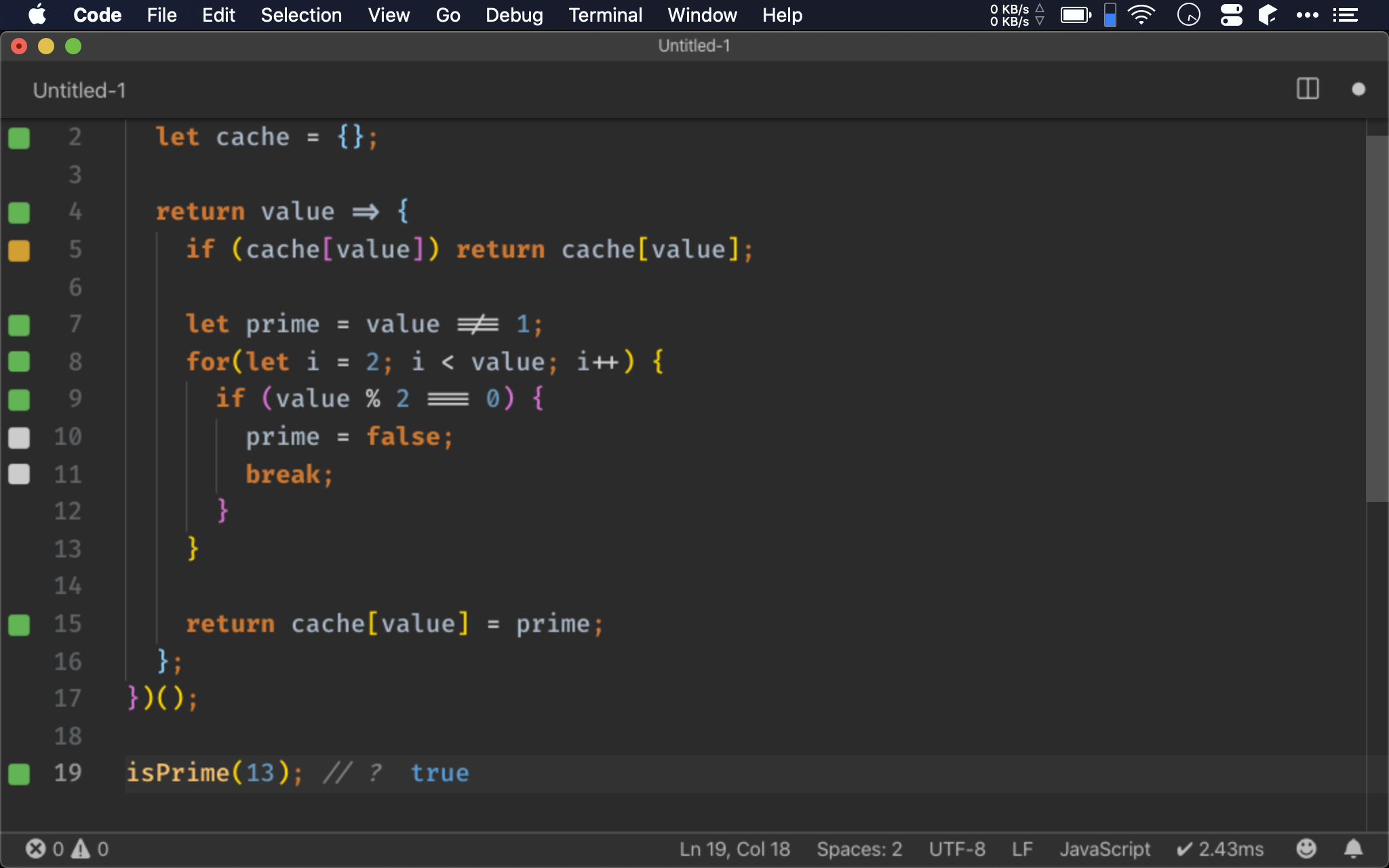Image resolution: width=1389 pixels, height=868 pixels.
Task: Click the white coverage marker on line 10
Action: (x=19, y=437)
